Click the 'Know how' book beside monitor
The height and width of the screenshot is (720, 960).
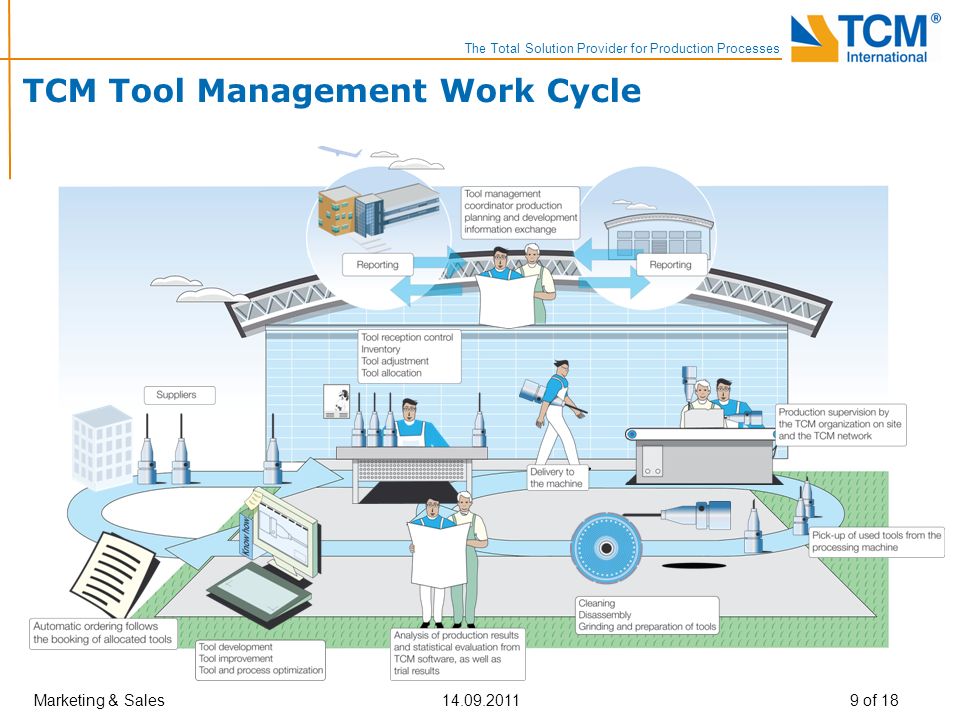coord(246,536)
